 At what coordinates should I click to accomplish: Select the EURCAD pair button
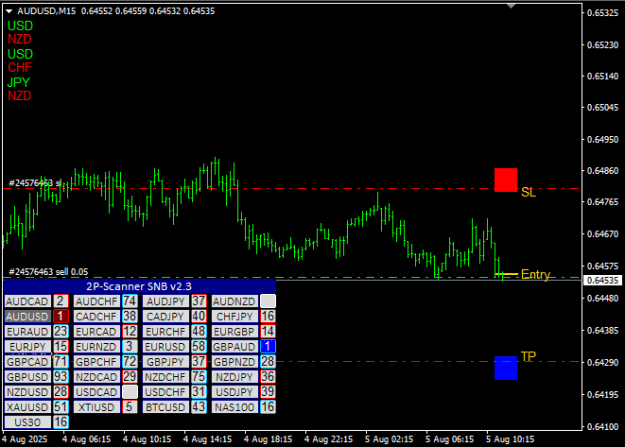[x=97, y=331]
